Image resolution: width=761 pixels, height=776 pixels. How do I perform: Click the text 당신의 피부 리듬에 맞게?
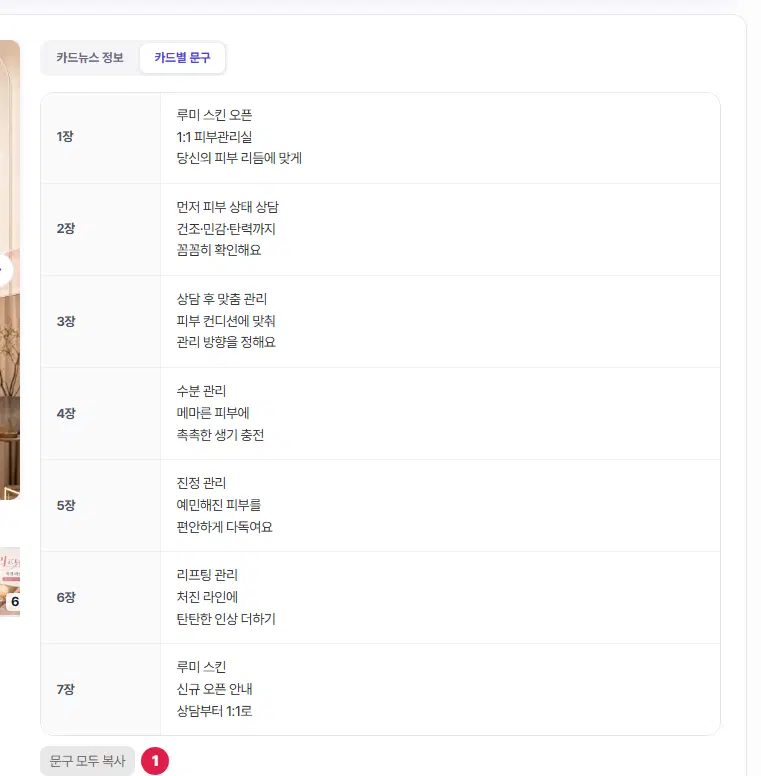point(239,158)
